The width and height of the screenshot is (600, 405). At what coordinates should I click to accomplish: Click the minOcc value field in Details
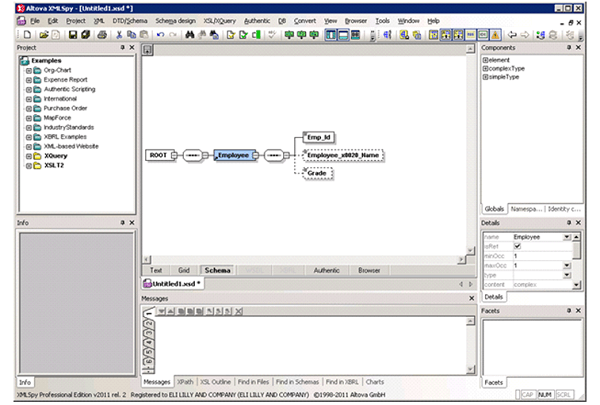(x=541, y=256)
